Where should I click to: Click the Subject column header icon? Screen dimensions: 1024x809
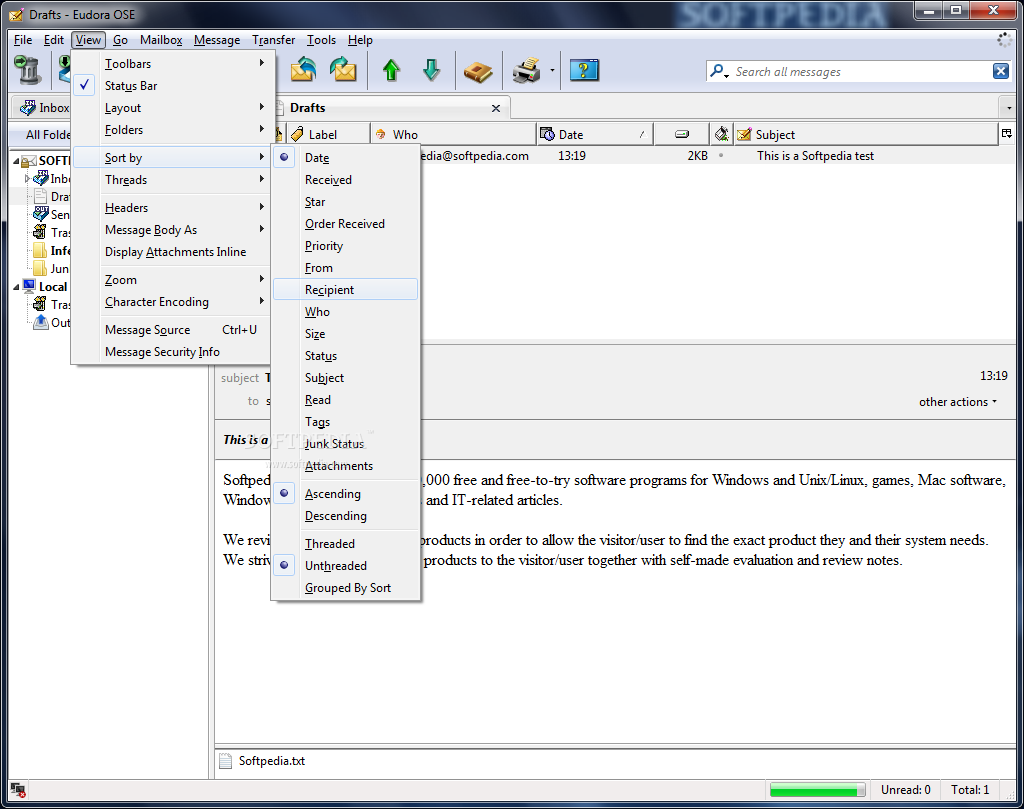744,135
